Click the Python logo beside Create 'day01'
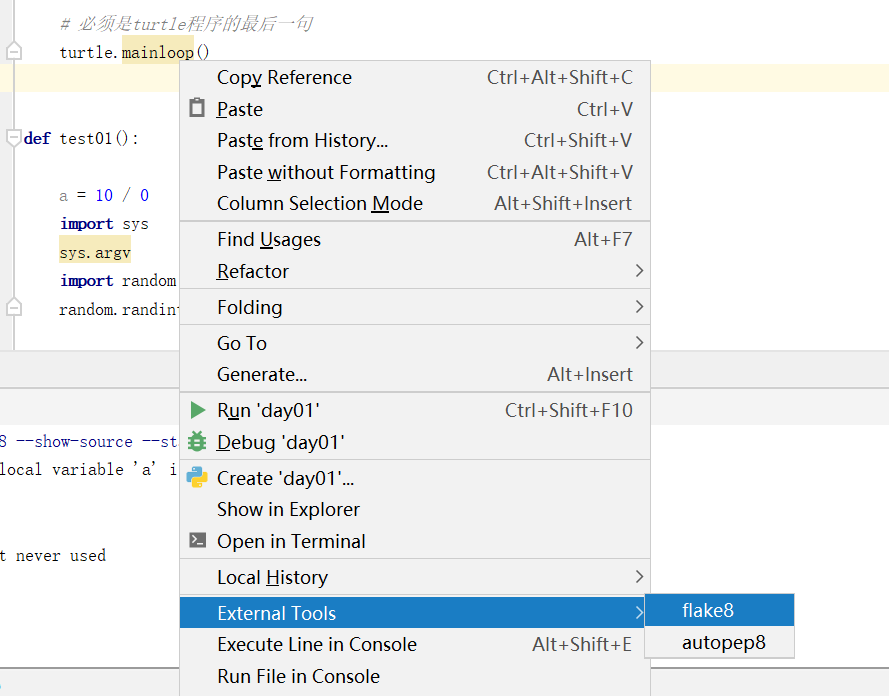The width and height of the screenshot is (889, 696). [x=196, y=478]
